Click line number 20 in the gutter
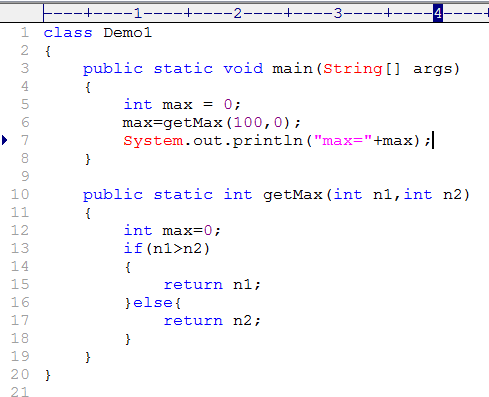This screenshot has height=397, width=489. click(x=20, y=374)
